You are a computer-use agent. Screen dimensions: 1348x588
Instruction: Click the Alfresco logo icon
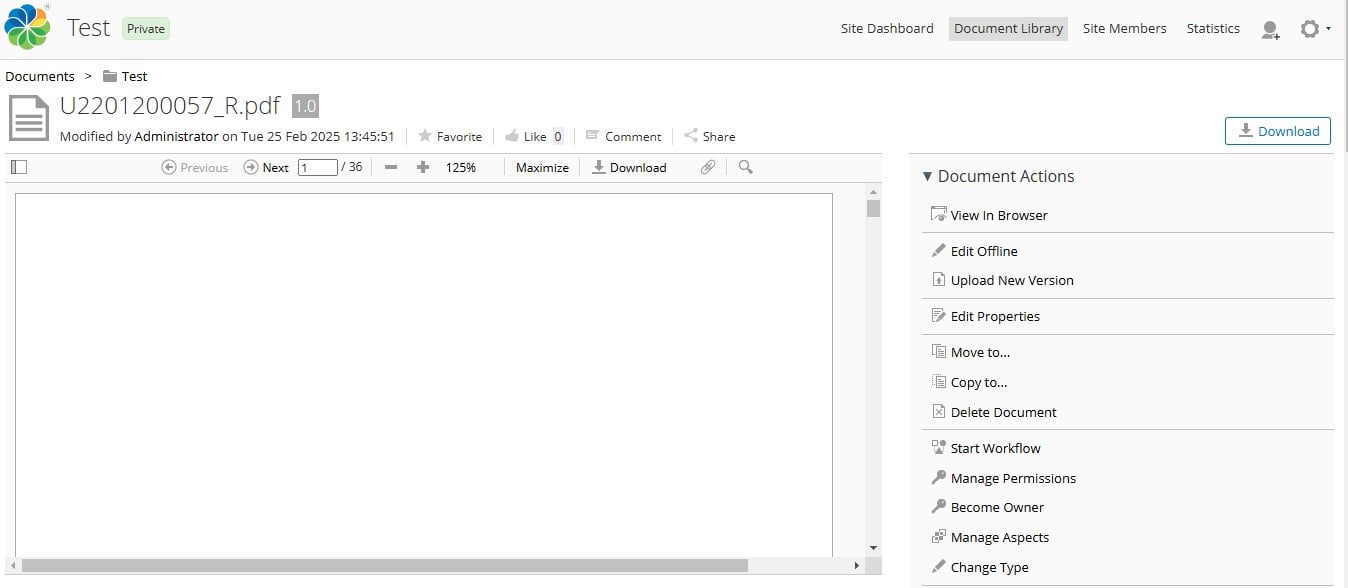tap(27, 27)
